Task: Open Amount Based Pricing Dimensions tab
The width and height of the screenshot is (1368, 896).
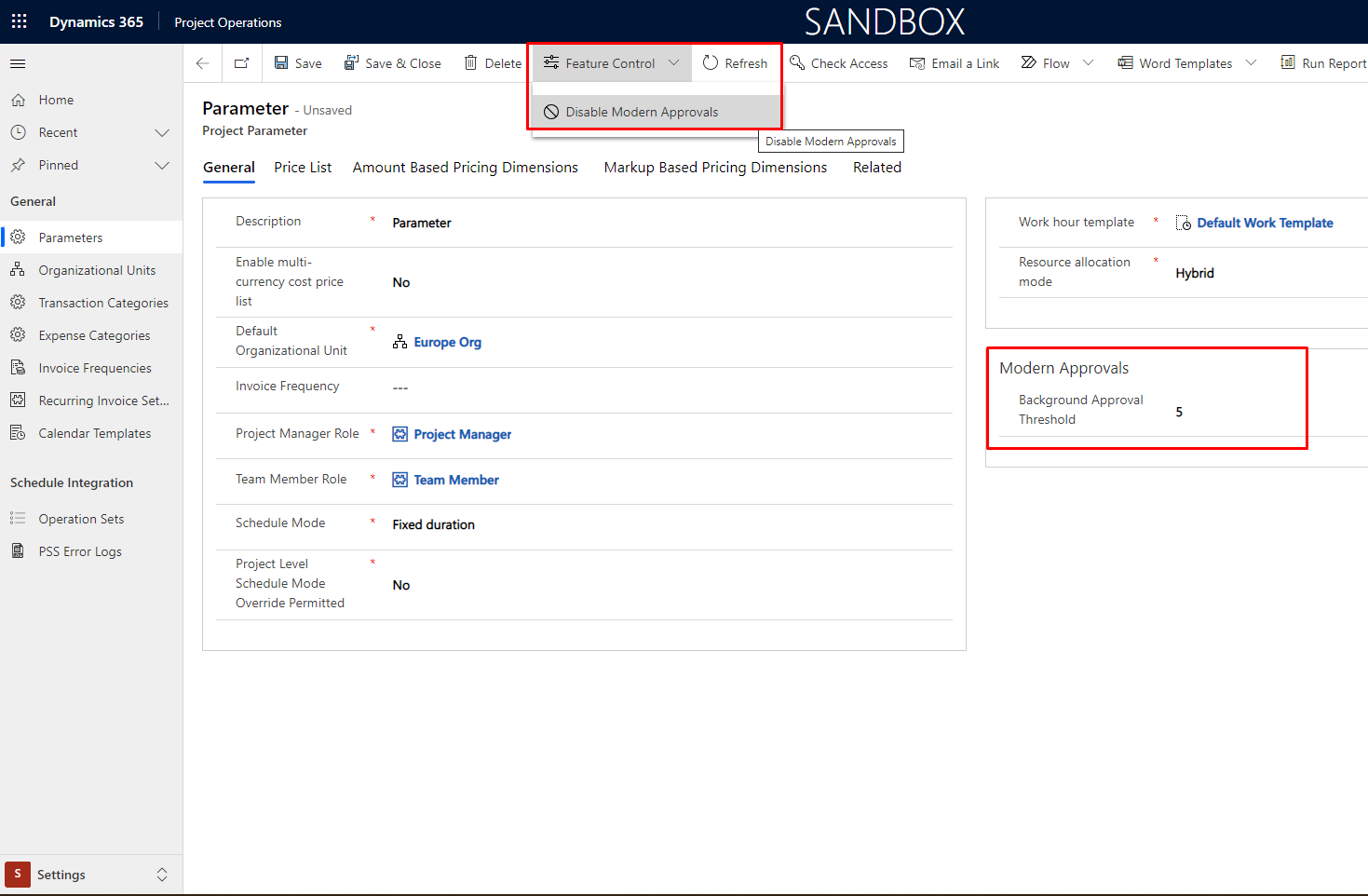Action: 466,168
